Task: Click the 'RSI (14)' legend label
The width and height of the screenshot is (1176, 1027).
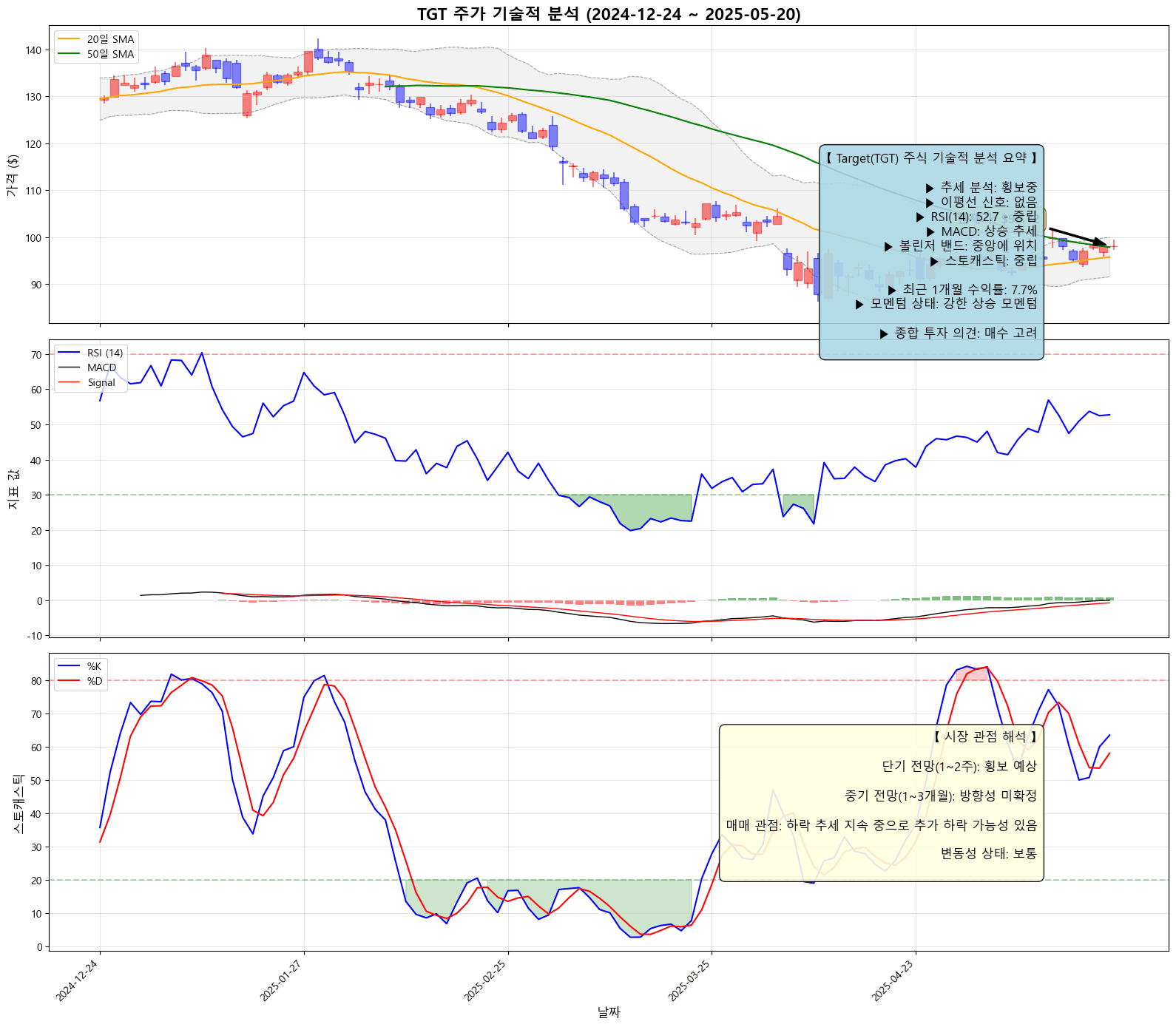Action: point(105,353)
